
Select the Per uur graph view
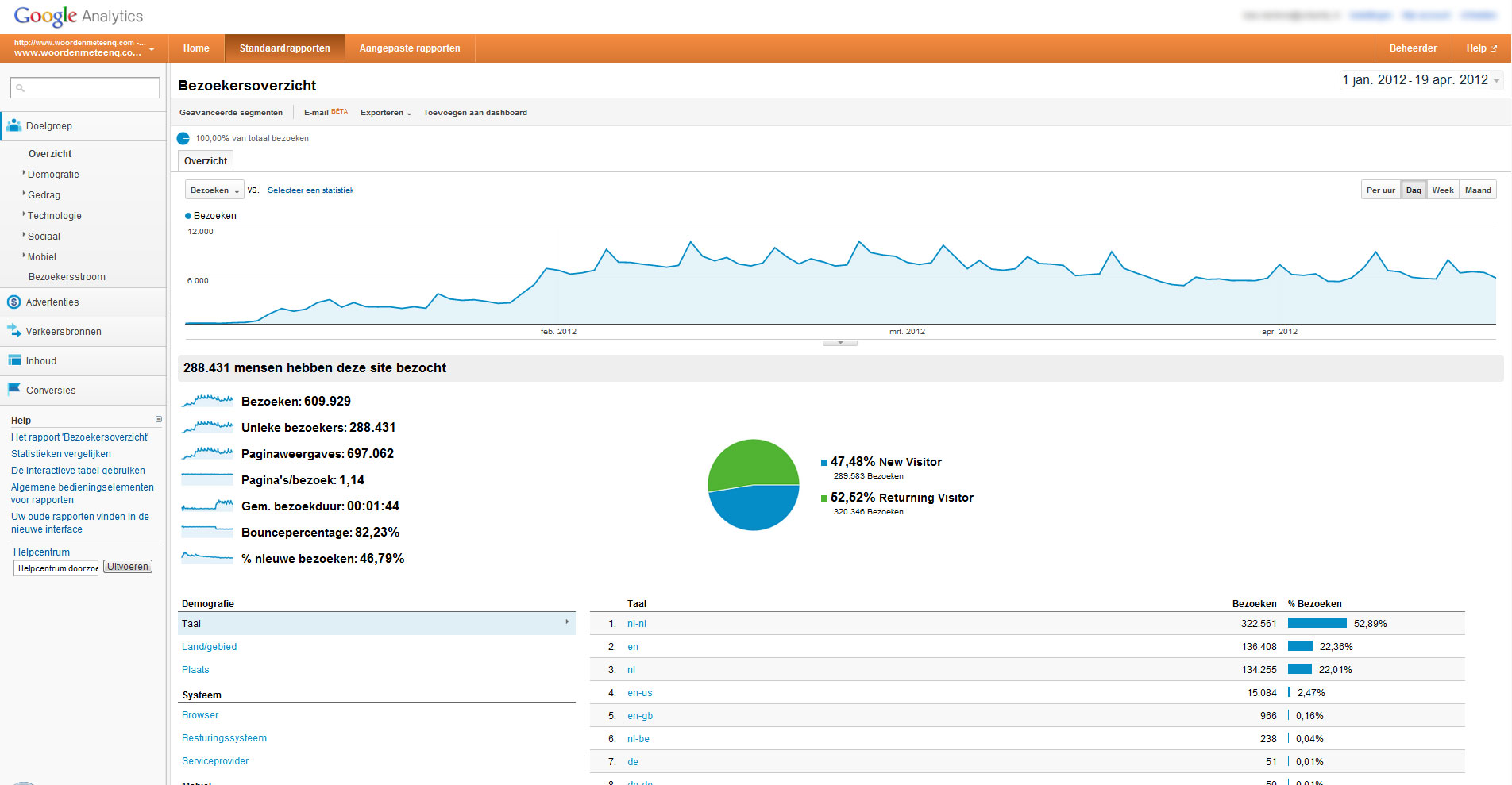pos(1380,190)
